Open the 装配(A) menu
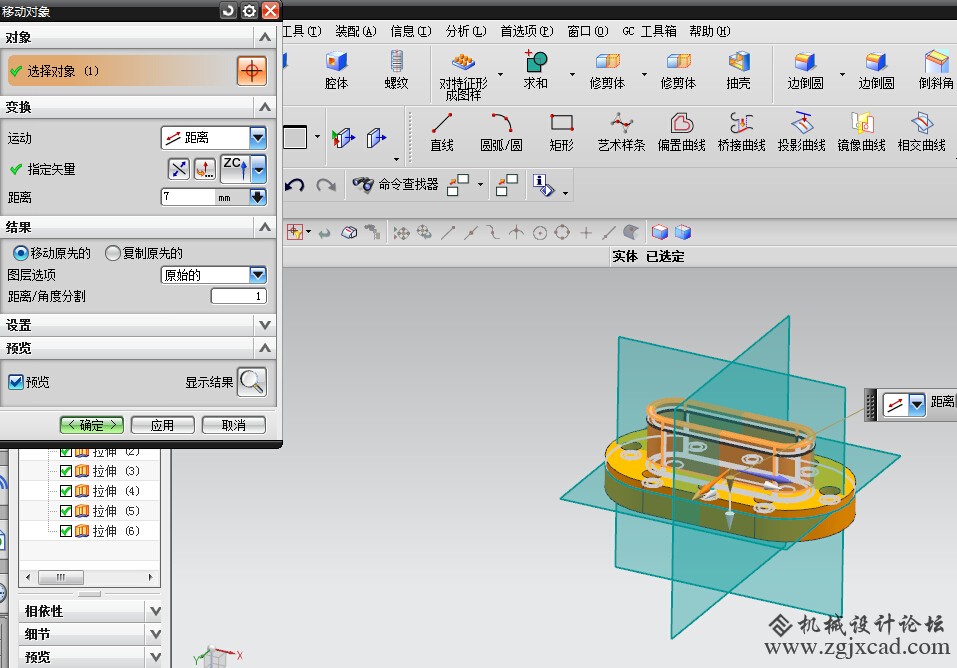This screenshot has height=668, width=957. [x=355, y=31]
